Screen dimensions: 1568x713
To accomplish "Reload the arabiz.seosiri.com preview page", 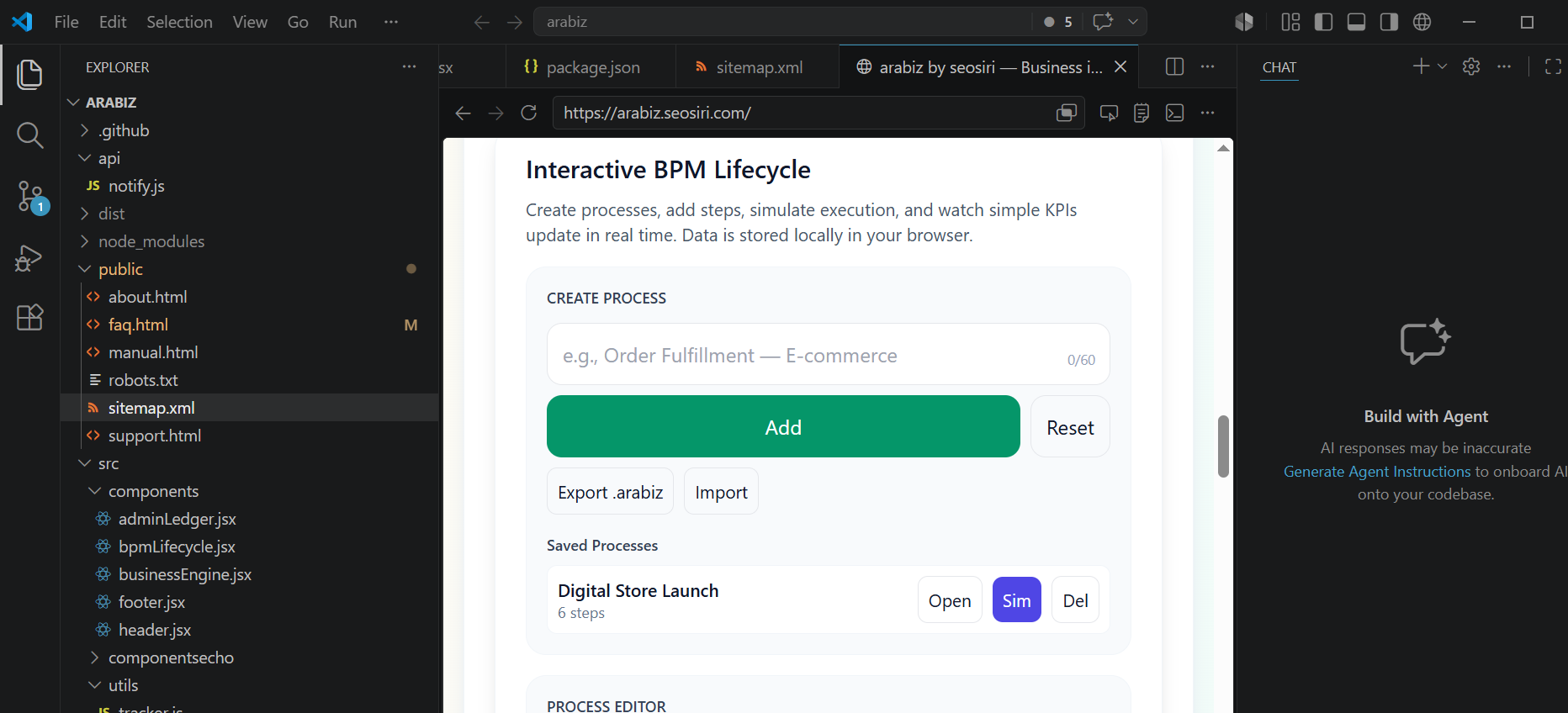I will coord(529,113).
